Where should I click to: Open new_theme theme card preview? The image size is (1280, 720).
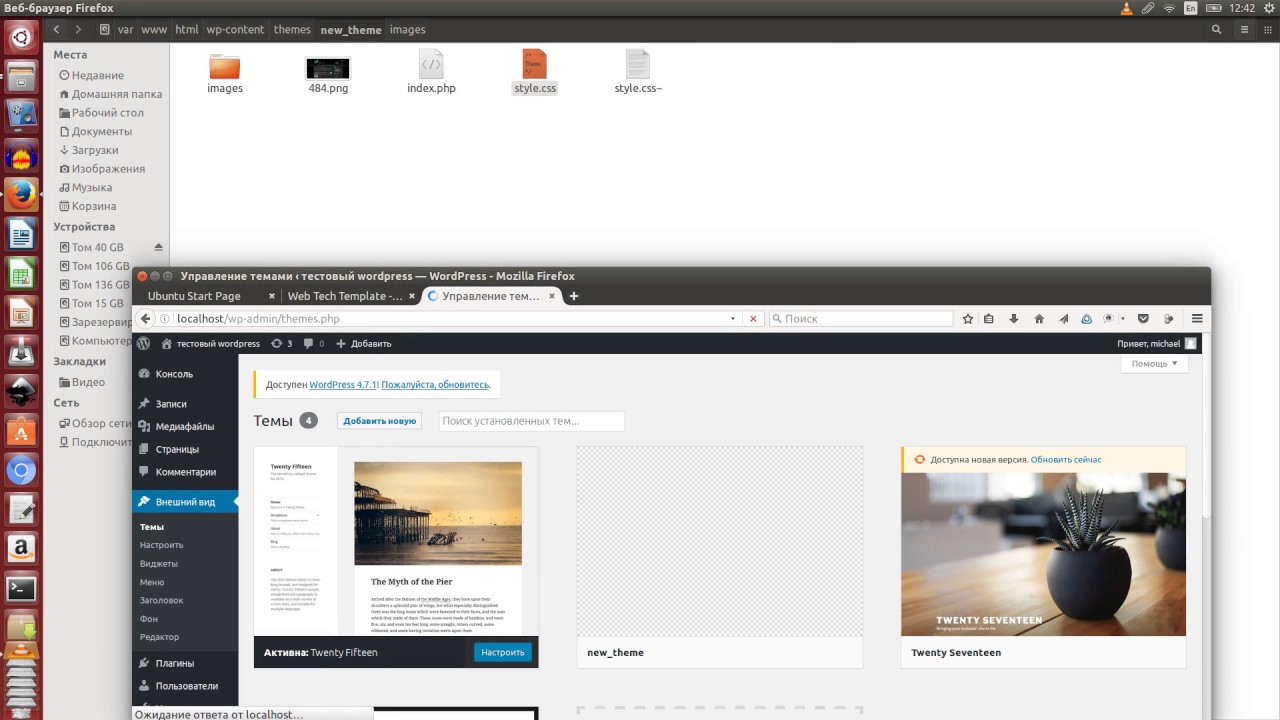(720, 542)
